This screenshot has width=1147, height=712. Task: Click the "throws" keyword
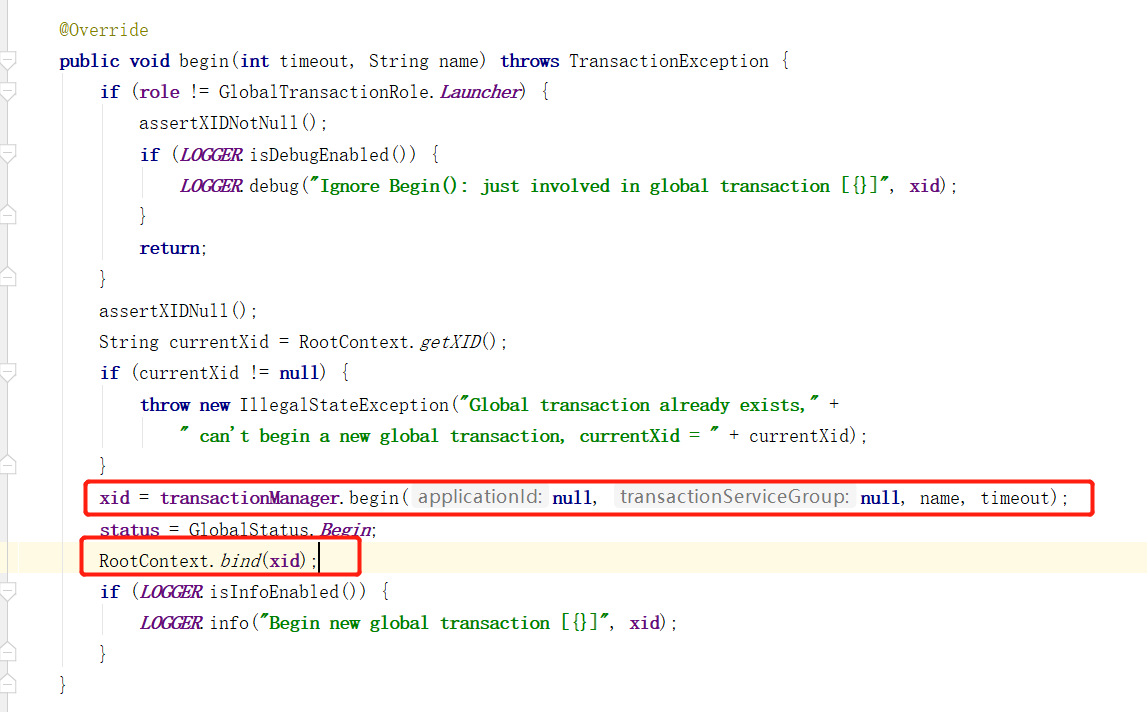[x=530, y=61]
